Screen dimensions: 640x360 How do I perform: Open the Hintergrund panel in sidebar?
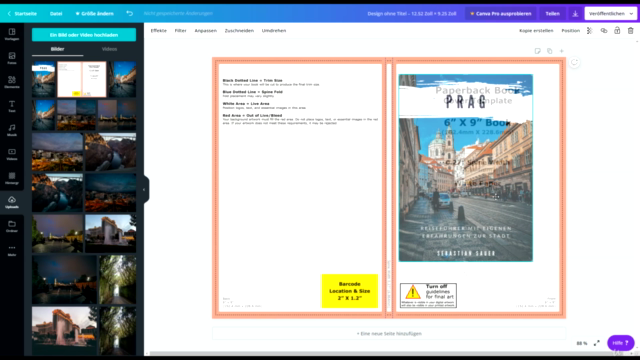pyautogui.click(x=12, y=178)
